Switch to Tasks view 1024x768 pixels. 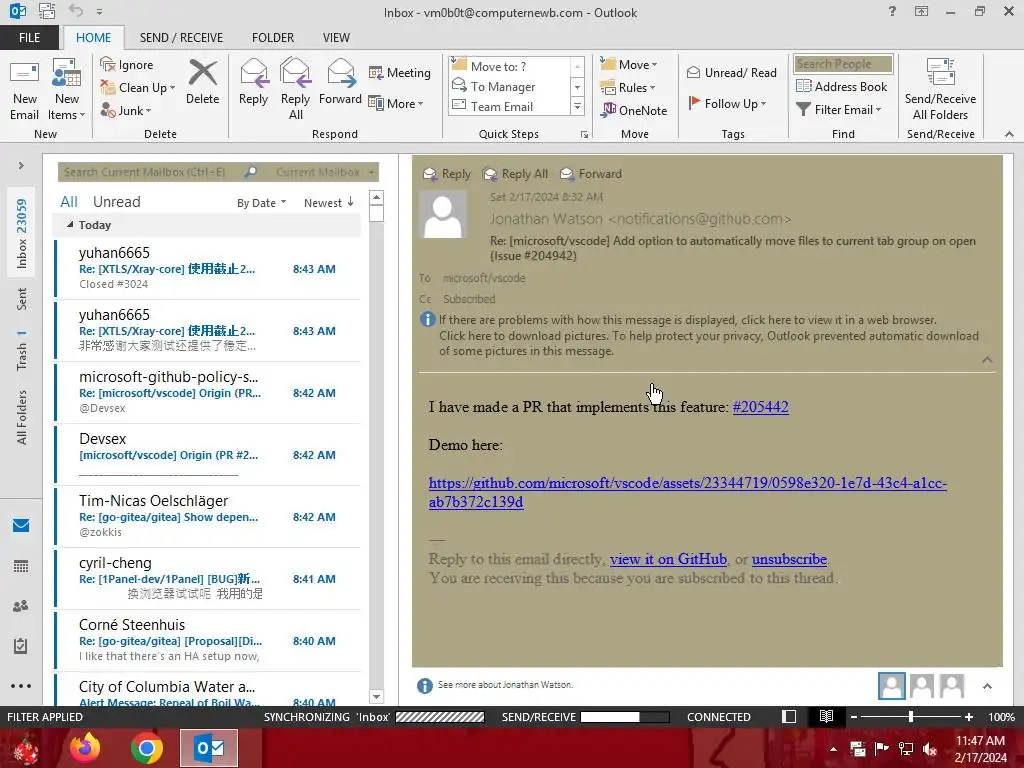point(21,647)
